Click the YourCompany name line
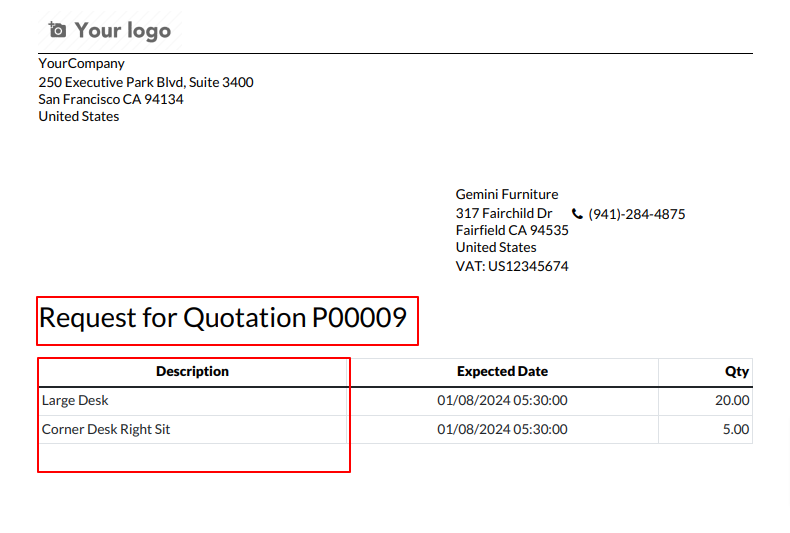Screen dimensions: 790x533 click(x=82, y=63)
